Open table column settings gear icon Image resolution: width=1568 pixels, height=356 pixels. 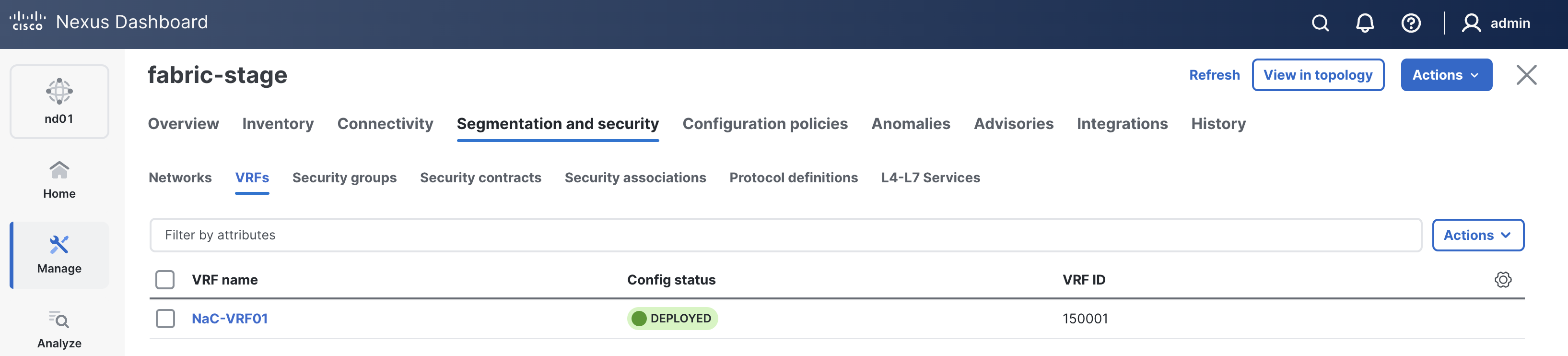click(x=1502, y=280)
